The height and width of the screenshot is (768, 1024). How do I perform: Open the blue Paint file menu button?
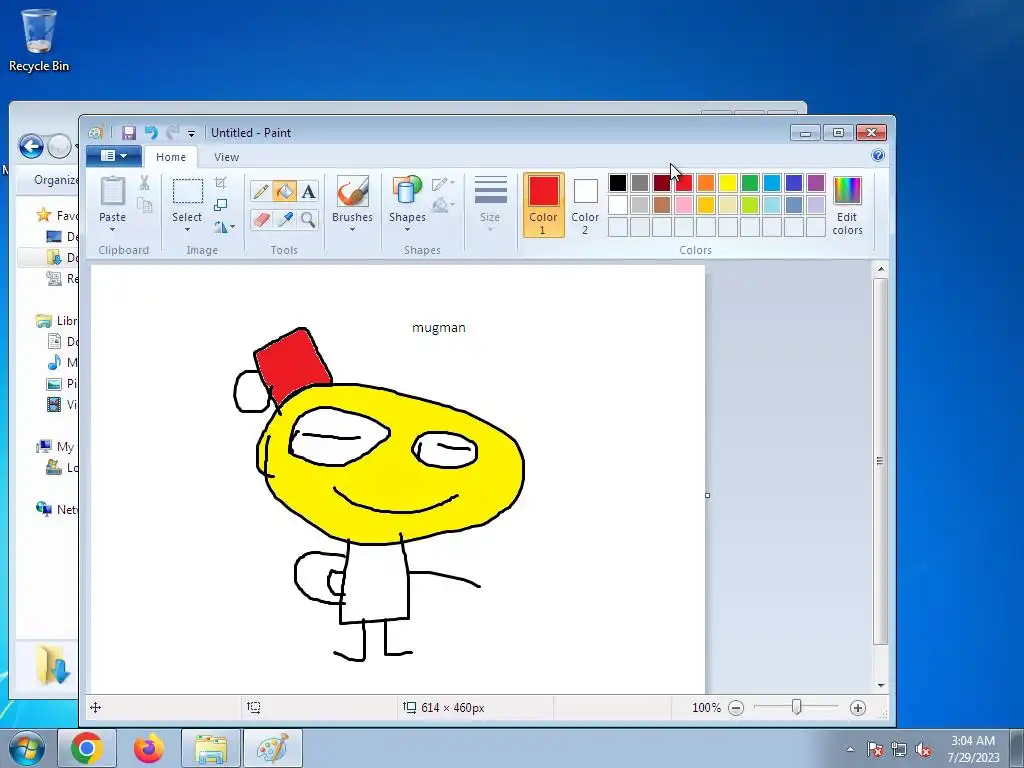point(114,155)
